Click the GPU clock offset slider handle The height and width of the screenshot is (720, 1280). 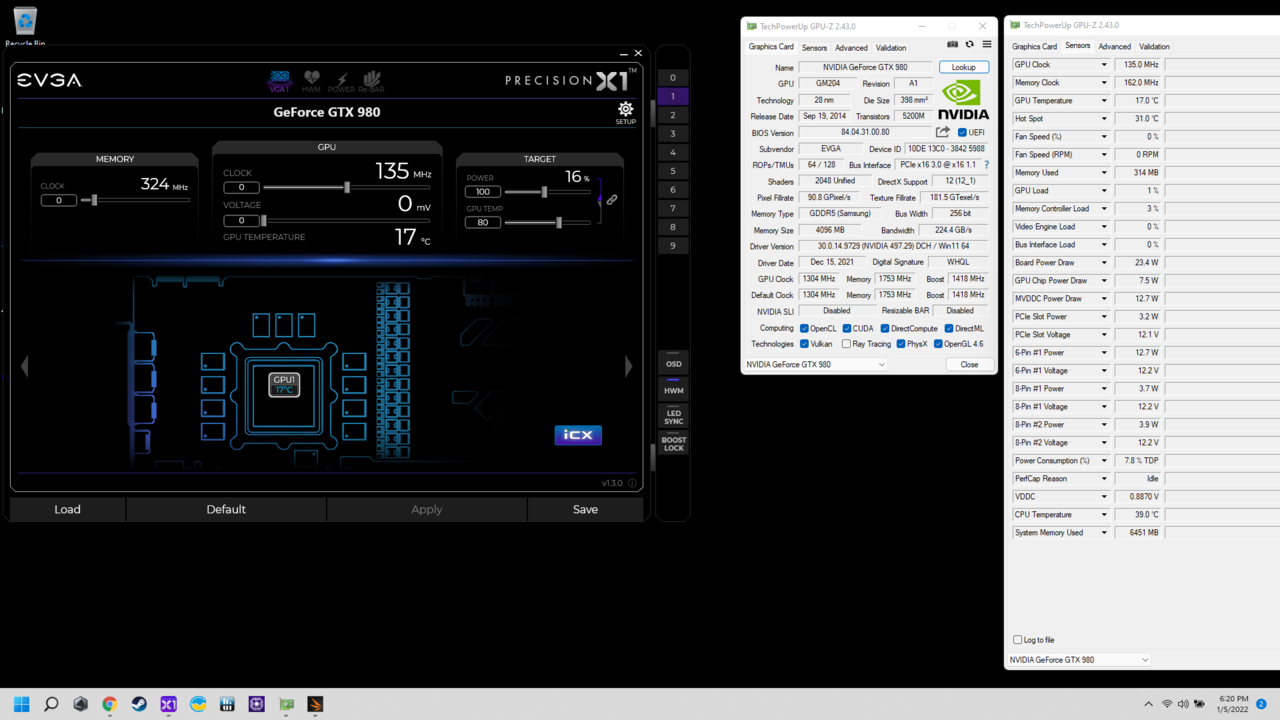347,187
